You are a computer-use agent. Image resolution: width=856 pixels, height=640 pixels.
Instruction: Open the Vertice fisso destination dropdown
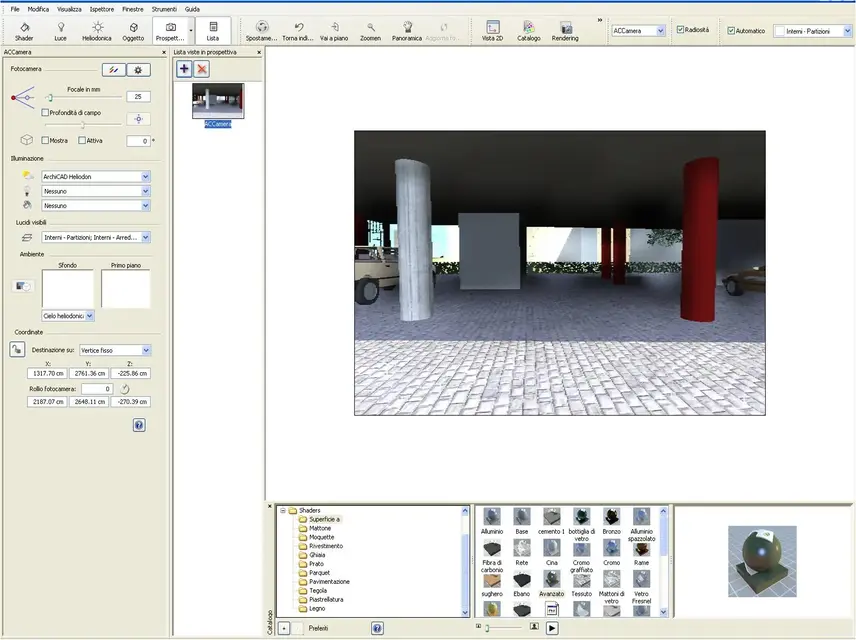tap(146, 351)
